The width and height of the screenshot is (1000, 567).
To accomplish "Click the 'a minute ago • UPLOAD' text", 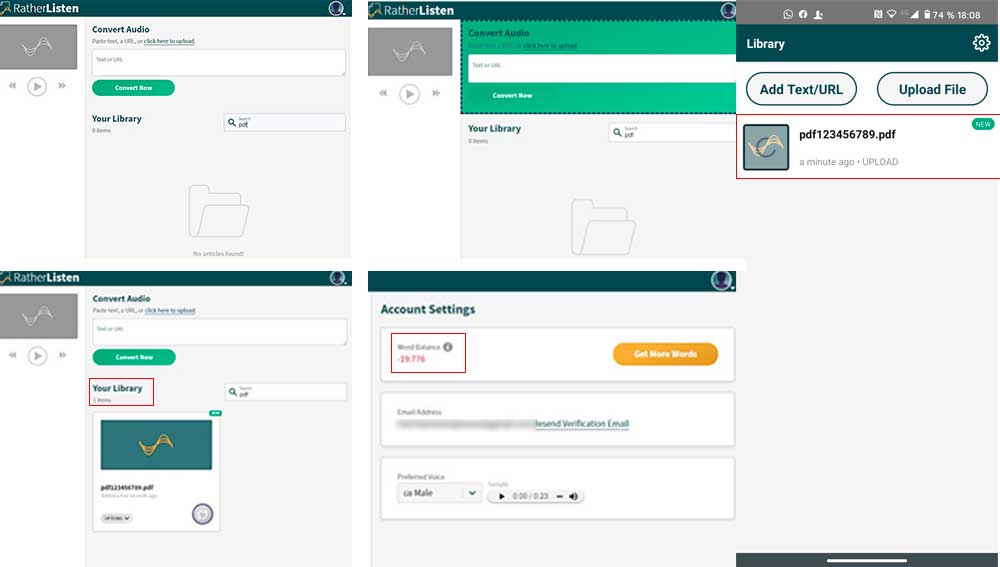I will 848,162.
